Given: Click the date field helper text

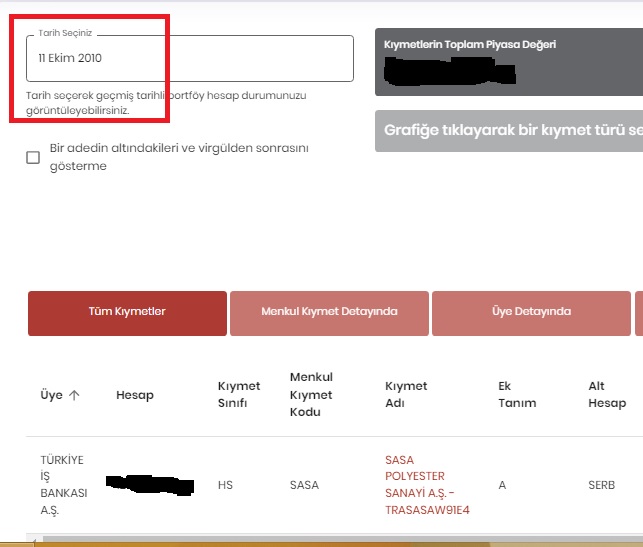Looking at the screenshot, I should coord(166,103).
